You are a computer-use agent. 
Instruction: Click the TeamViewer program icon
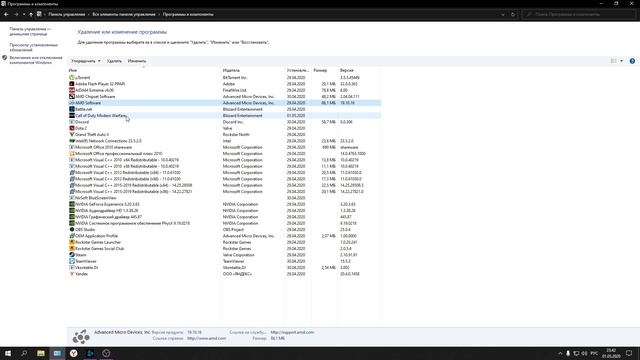(72, 261)
